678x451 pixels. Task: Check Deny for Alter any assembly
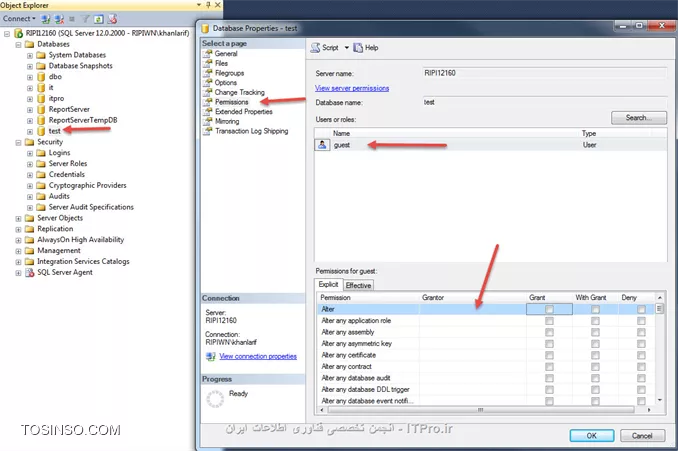pos(641,332)
